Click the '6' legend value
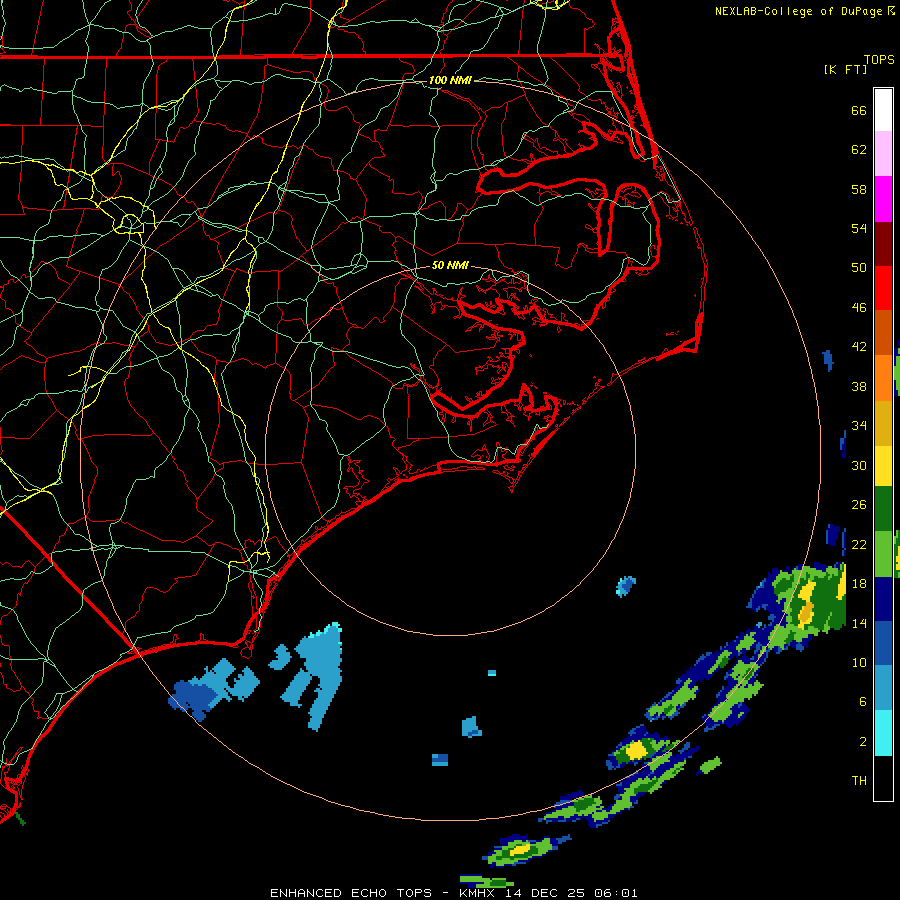900x900 pixels. [863, 702]
